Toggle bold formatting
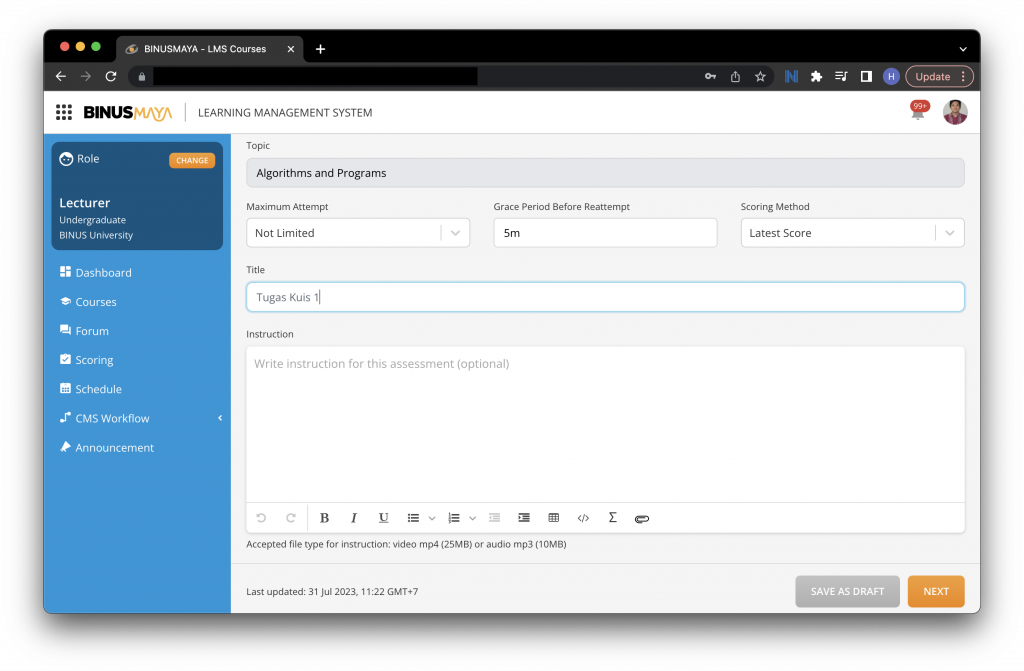Screen dimensions: 1024x671 (x=324, y=518)
